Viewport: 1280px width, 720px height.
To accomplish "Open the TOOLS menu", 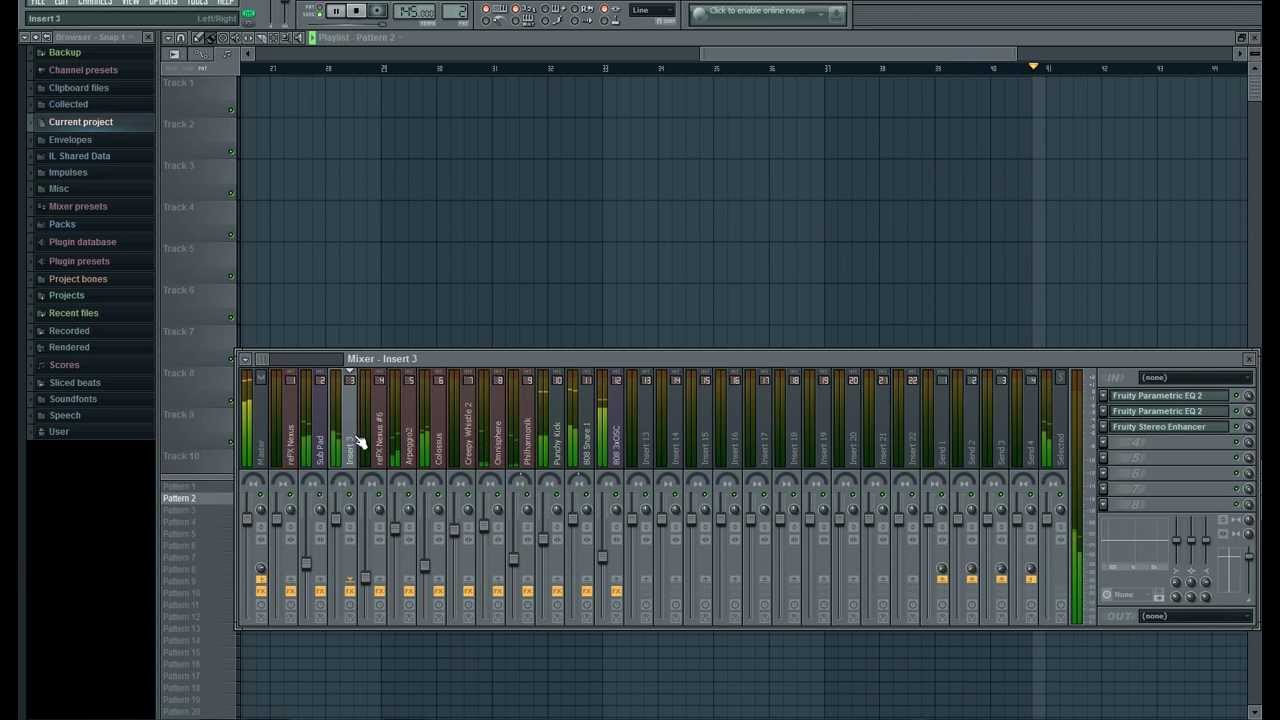I will [198, 2].
